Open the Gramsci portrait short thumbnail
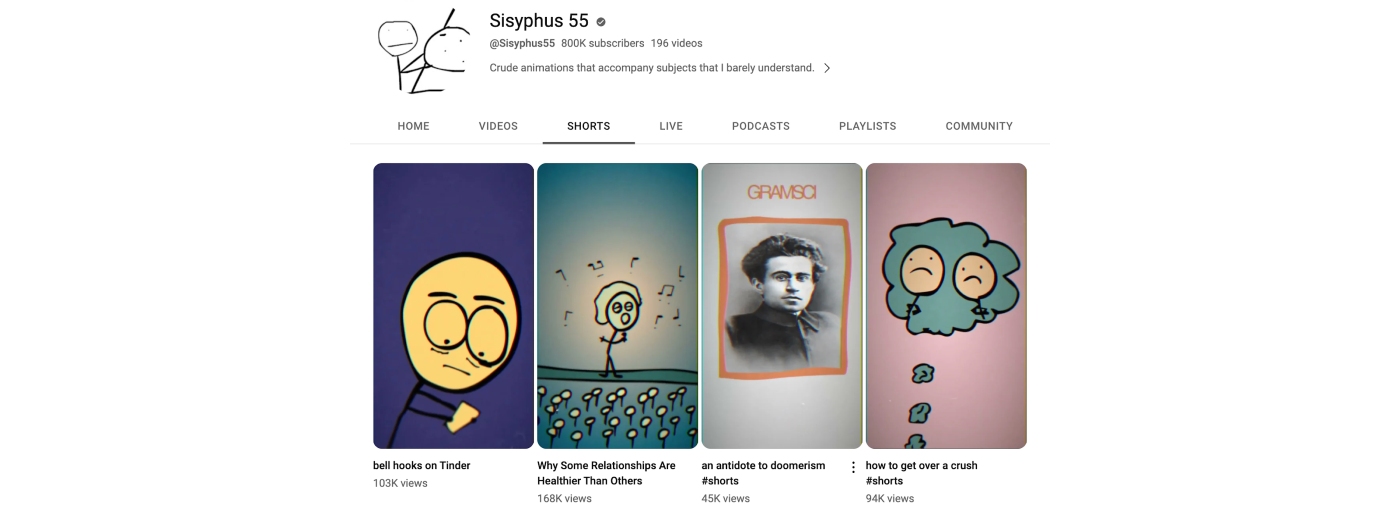The height and width of the screenshot is (515, 1400). tap(781, 305)
